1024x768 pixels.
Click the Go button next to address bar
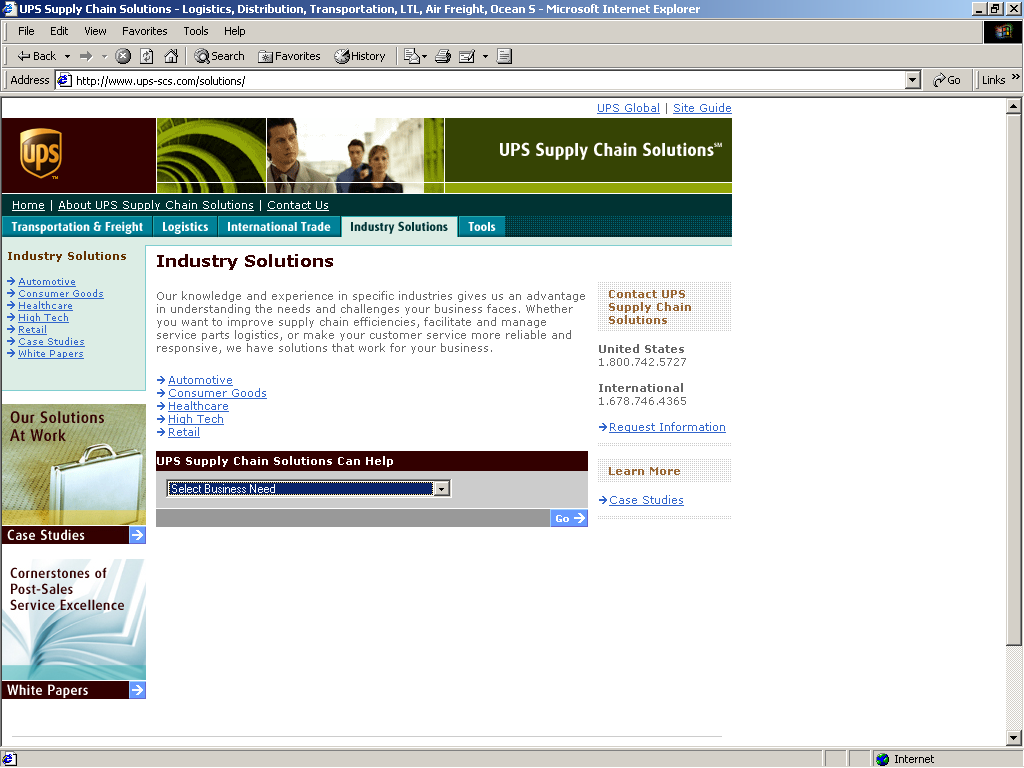(x=947, y=80)
